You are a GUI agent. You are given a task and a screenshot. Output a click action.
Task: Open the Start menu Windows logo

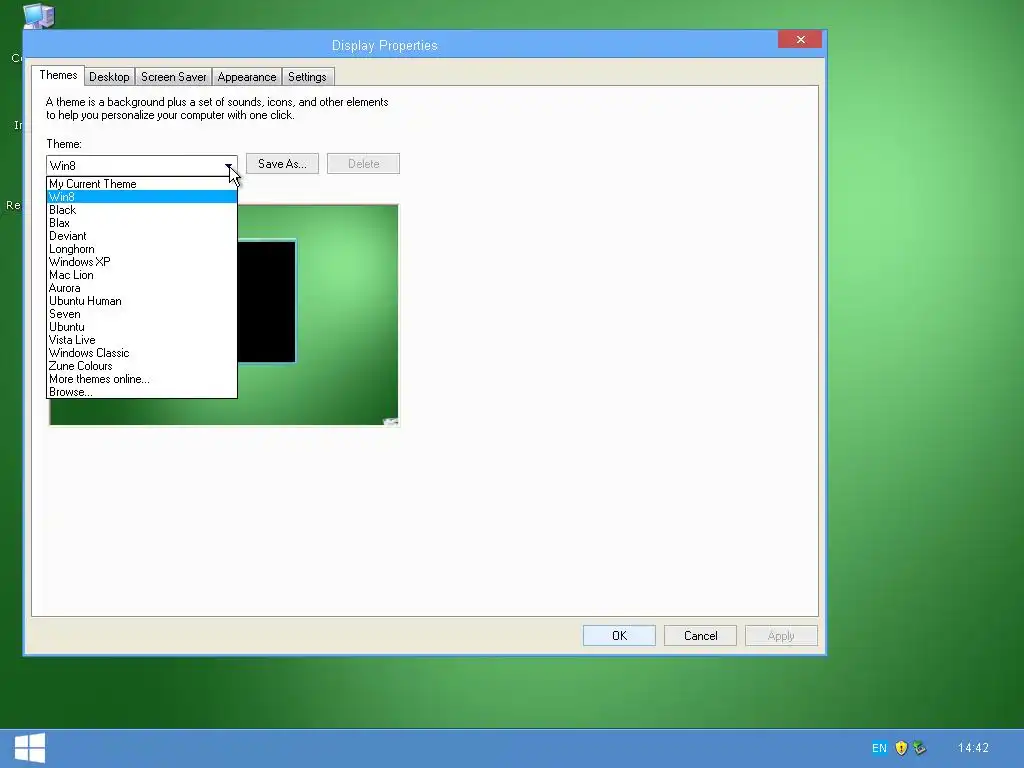[30, 748]
